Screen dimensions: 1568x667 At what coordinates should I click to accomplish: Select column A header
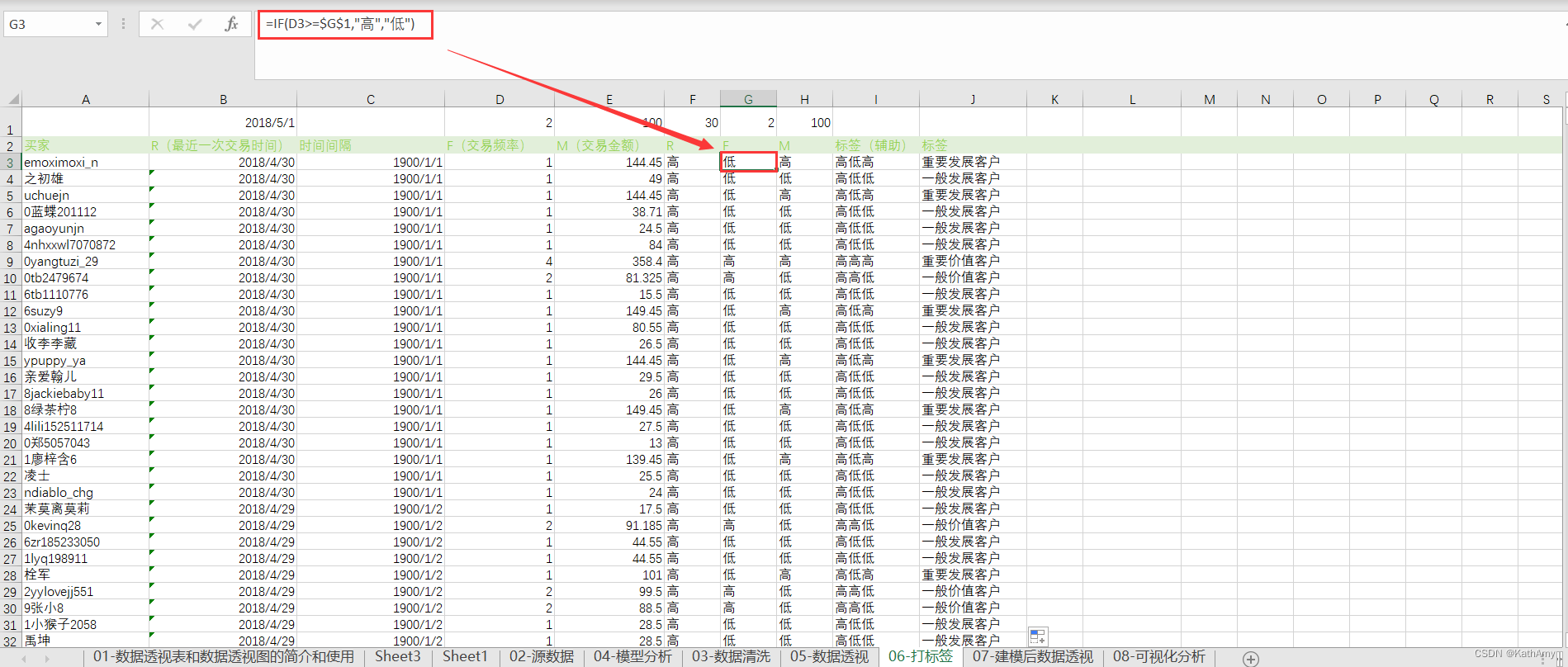pyautogui.click(x=85, y=99)
